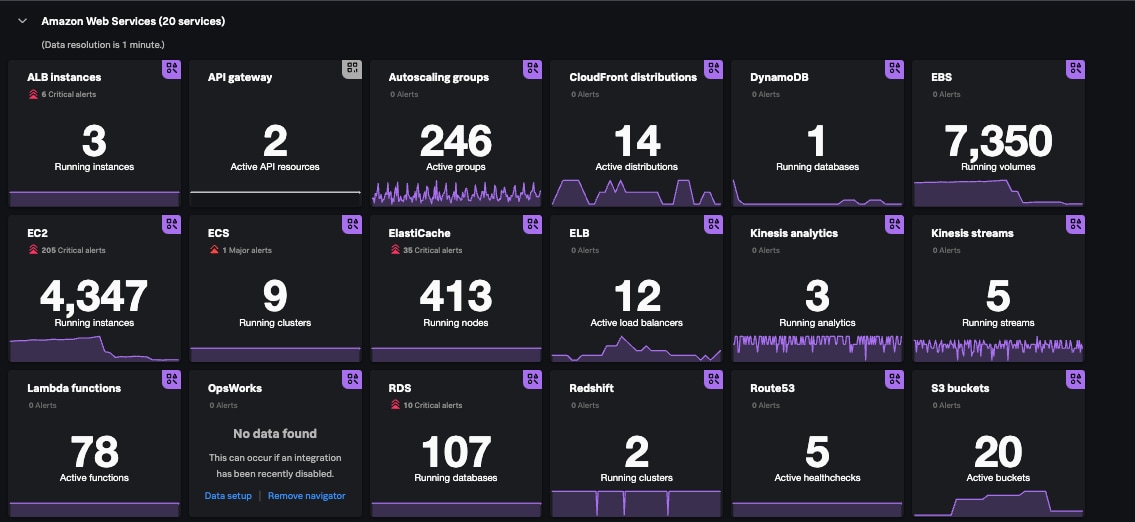The height and width of the screenshot is (522, 1135).
Task: Click the 14 active distributions value
Action: (637, 140)
